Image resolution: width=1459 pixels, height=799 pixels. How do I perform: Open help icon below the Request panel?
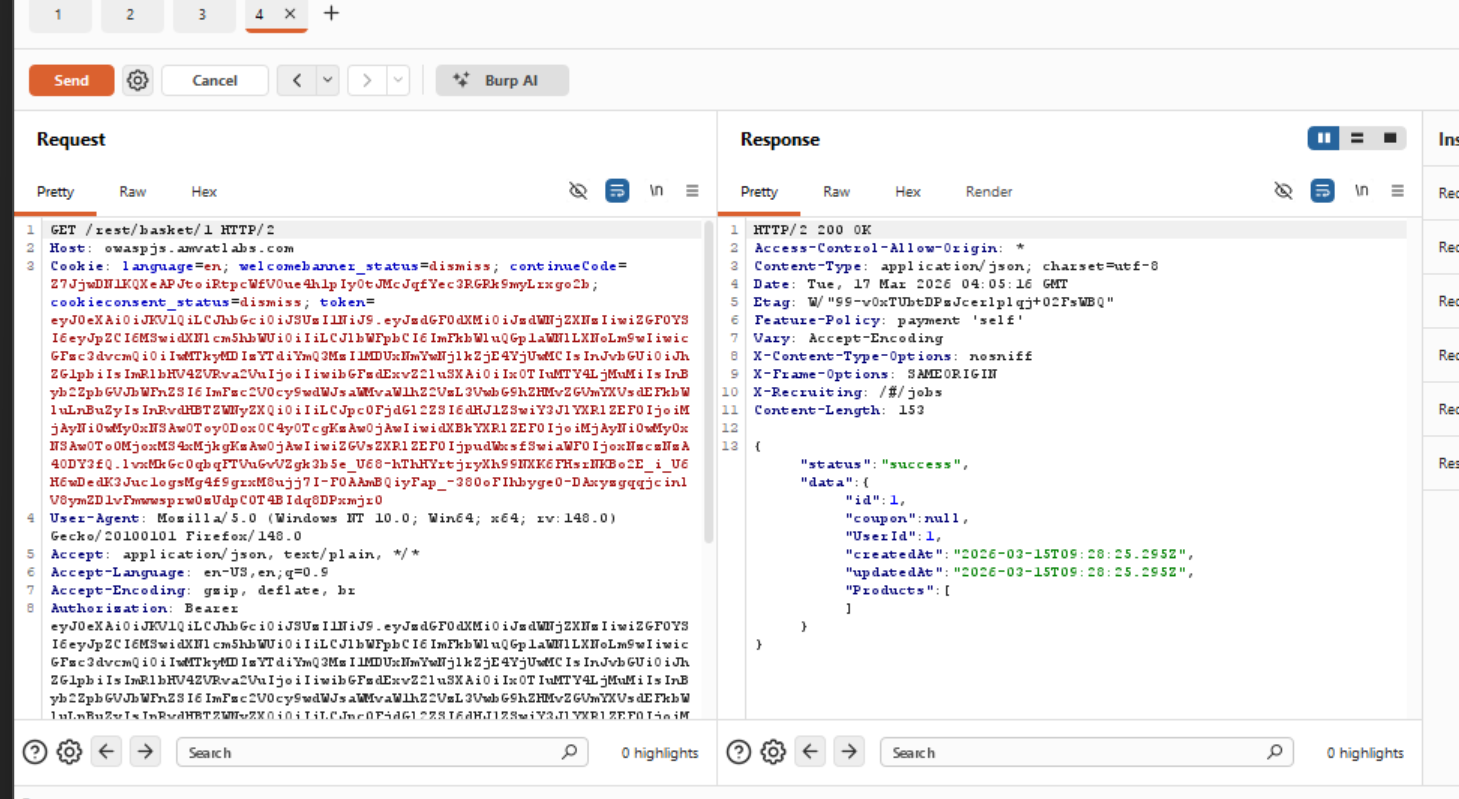click(35, 752)
